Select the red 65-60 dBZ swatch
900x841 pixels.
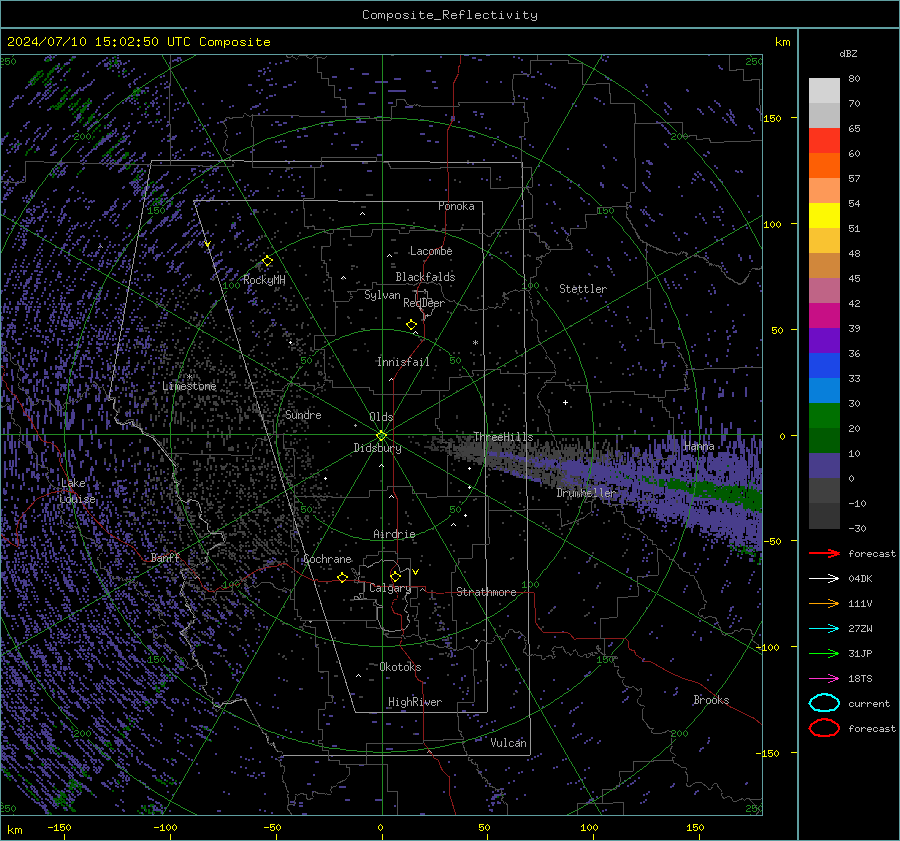pyautogui.click(x=824, y=140)
